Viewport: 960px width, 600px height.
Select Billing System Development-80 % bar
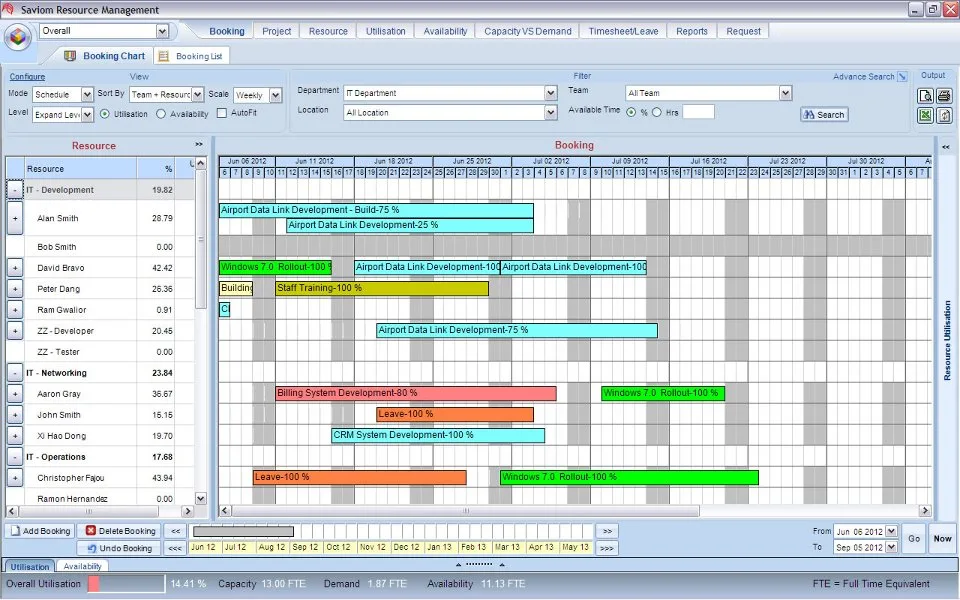pyautogui.click(x=416, y=393)
